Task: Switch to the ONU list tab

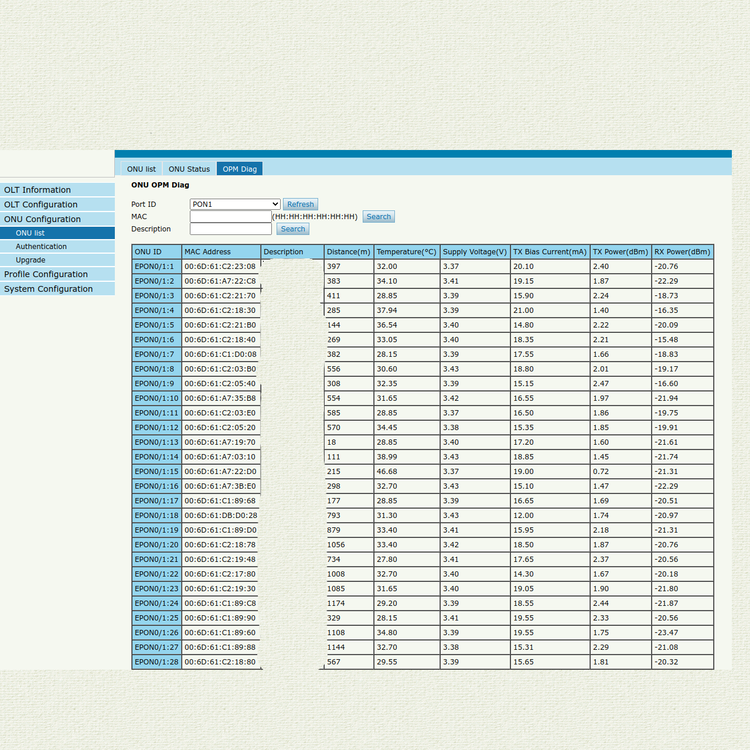Action: [141, 169]
